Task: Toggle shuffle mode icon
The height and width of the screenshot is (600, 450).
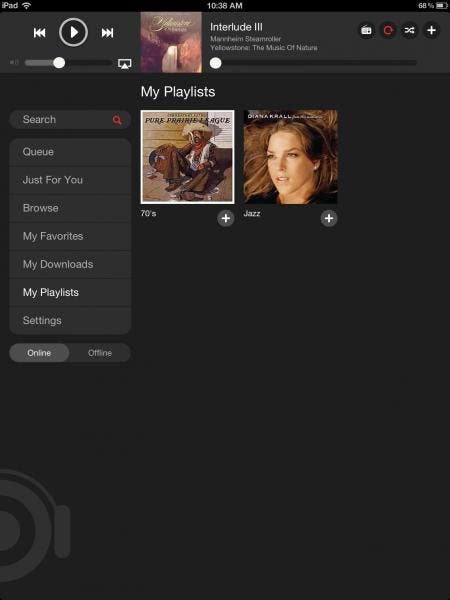Action: pyautogui.click(x=409, y=30)
